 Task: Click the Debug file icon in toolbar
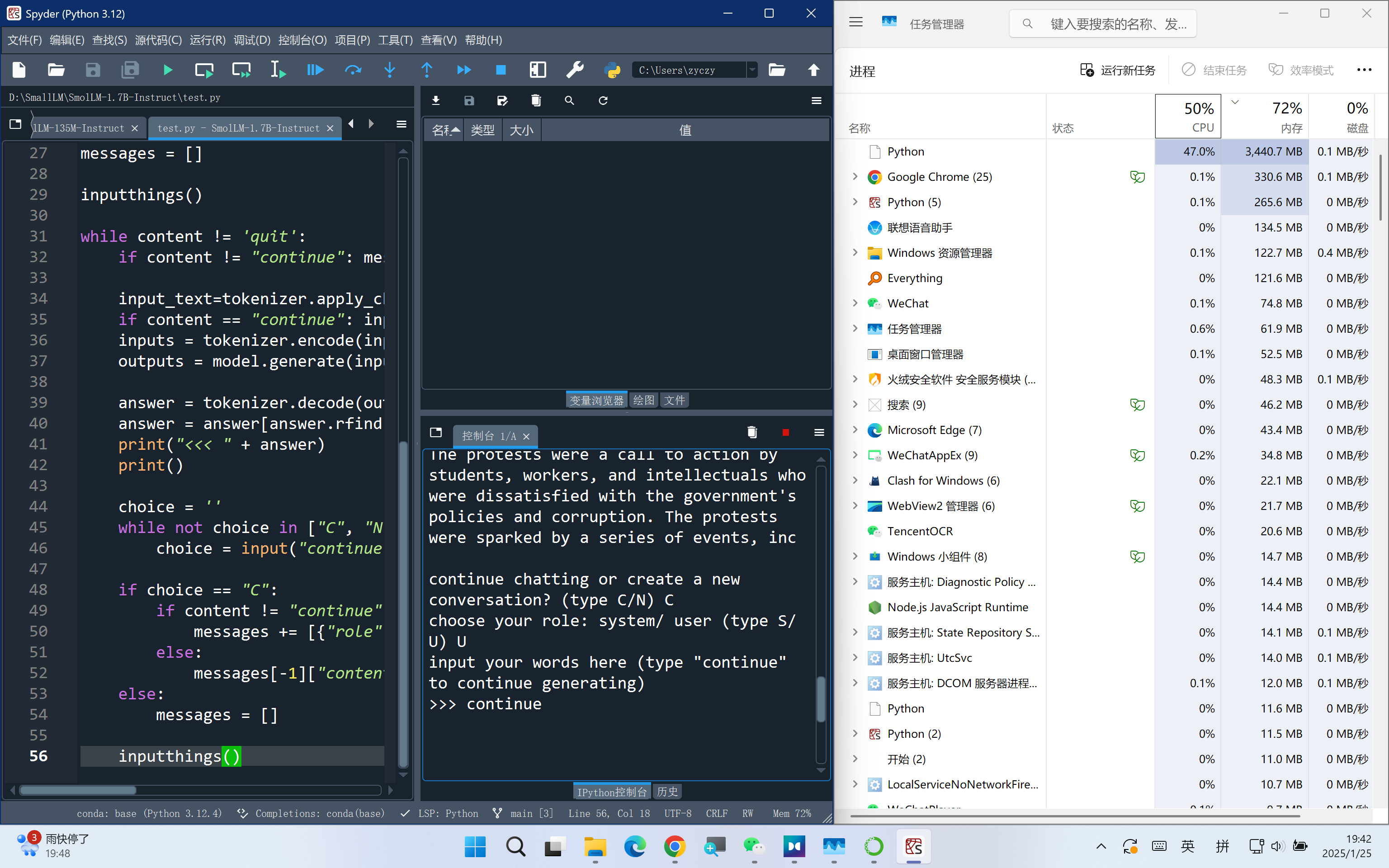[x=315, y=70]
